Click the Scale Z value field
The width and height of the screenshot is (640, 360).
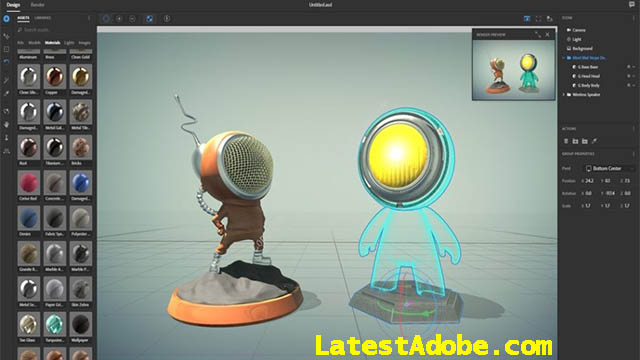[x=628, y=206]
